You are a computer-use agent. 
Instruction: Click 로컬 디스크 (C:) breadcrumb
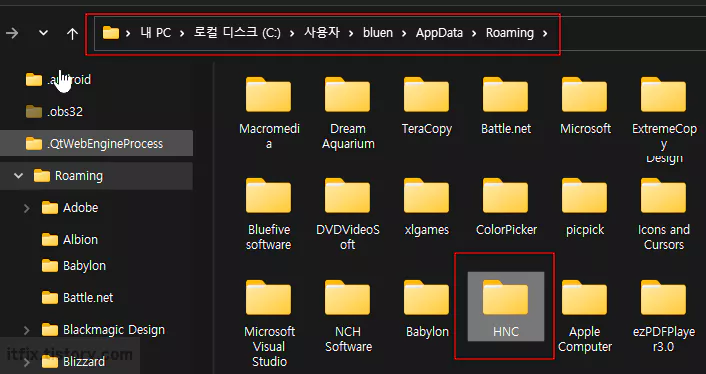237,33
